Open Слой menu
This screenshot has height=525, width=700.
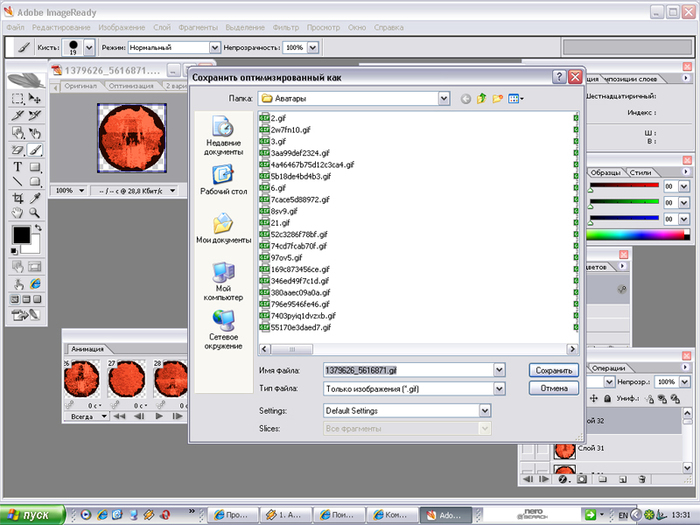point(162,27)
